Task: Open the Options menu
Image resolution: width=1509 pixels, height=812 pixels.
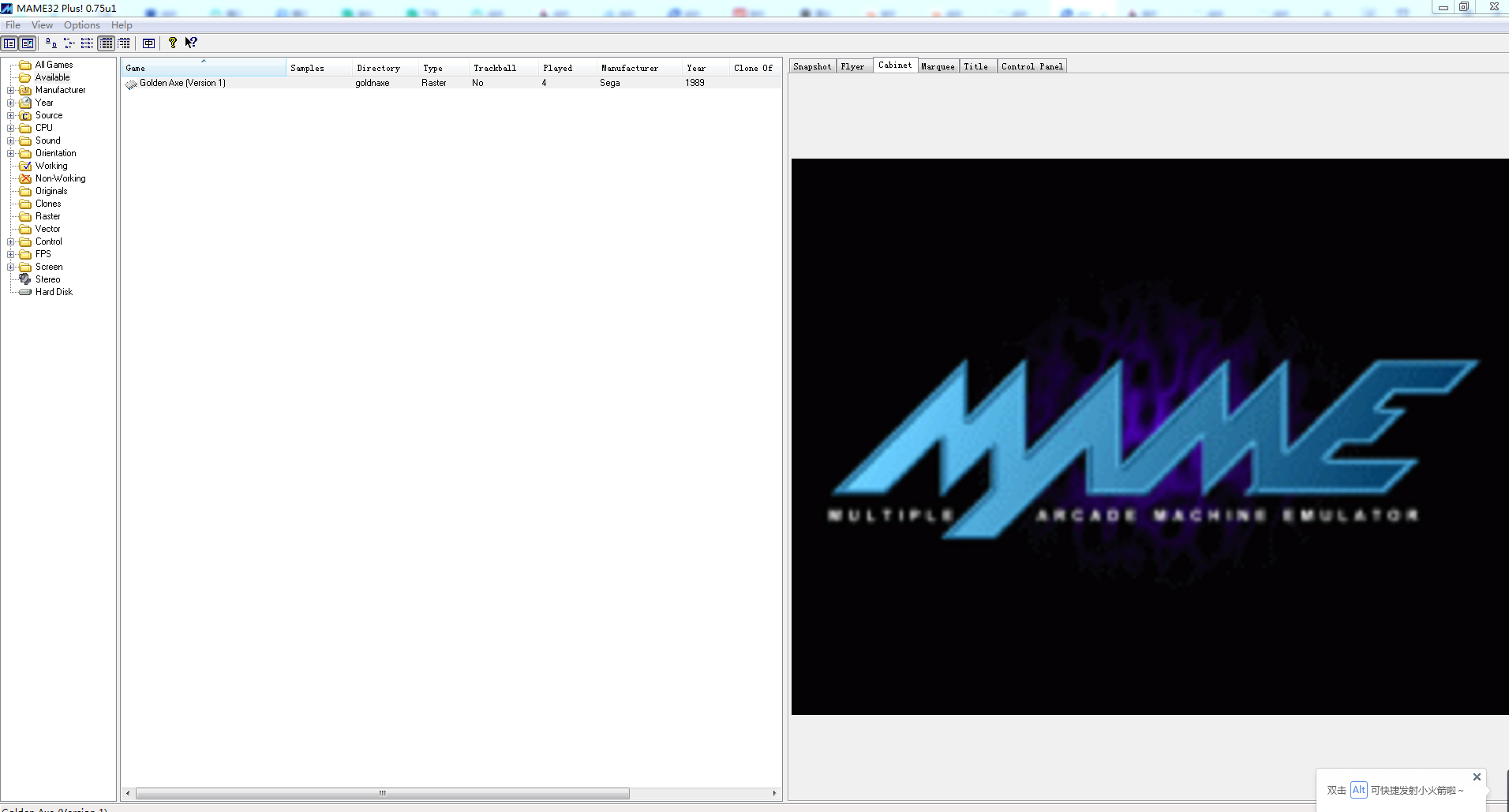Action: 82,25
